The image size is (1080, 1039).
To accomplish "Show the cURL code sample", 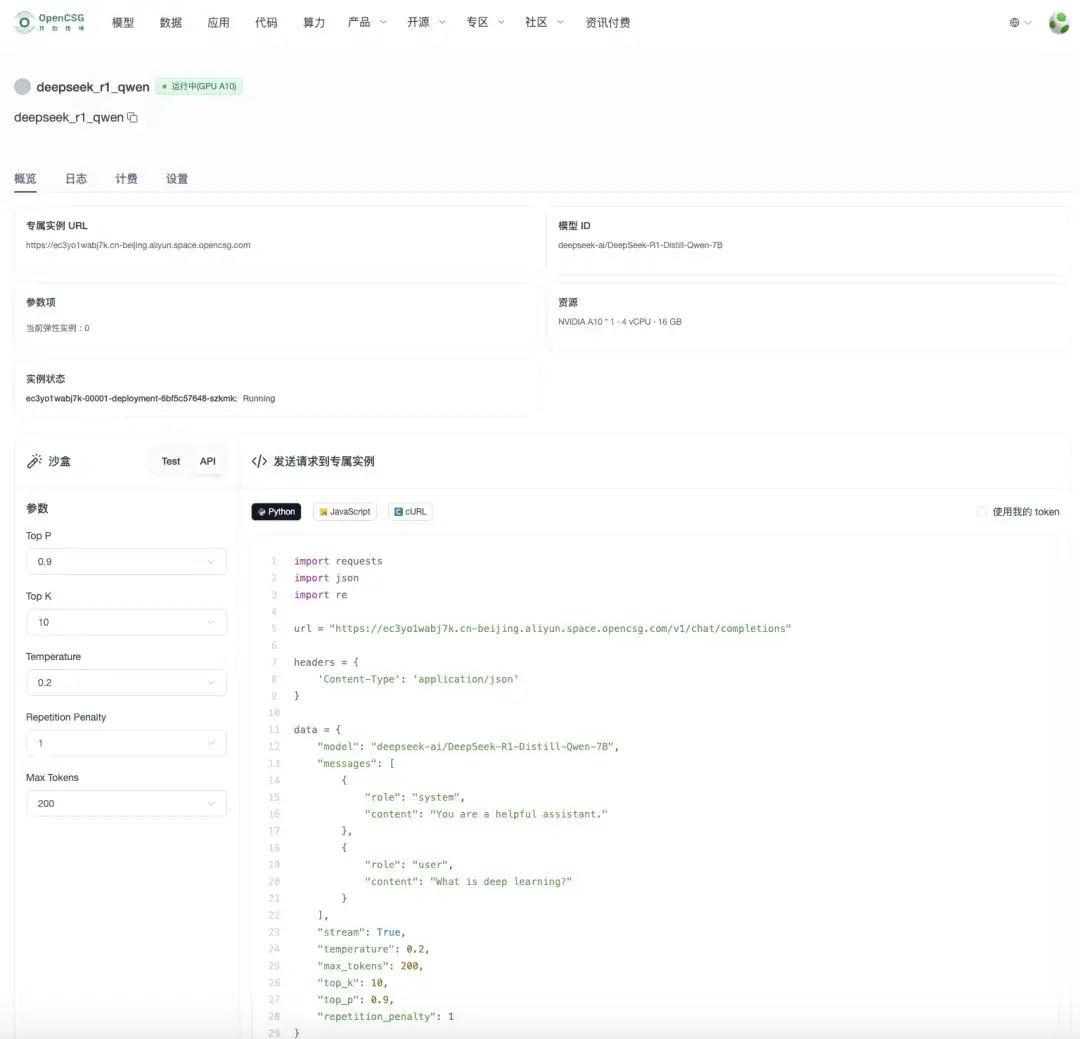I will 410,511.
